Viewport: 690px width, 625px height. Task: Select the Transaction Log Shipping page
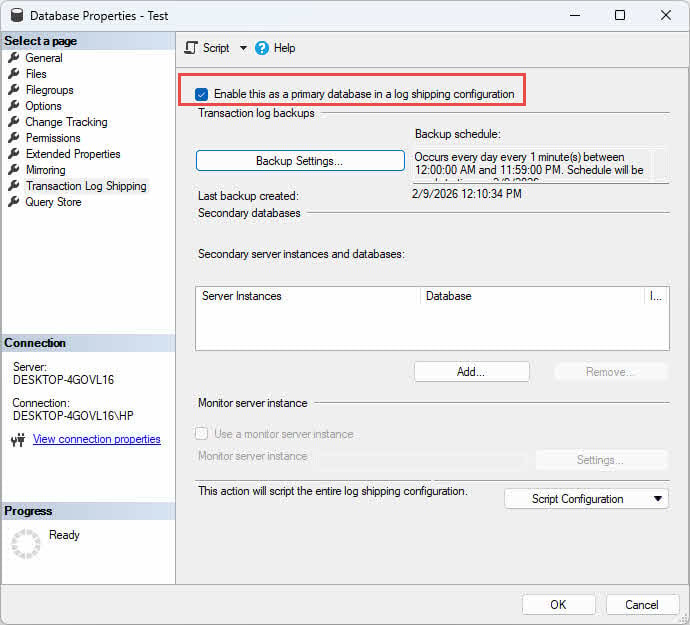[x=86, y=186]
